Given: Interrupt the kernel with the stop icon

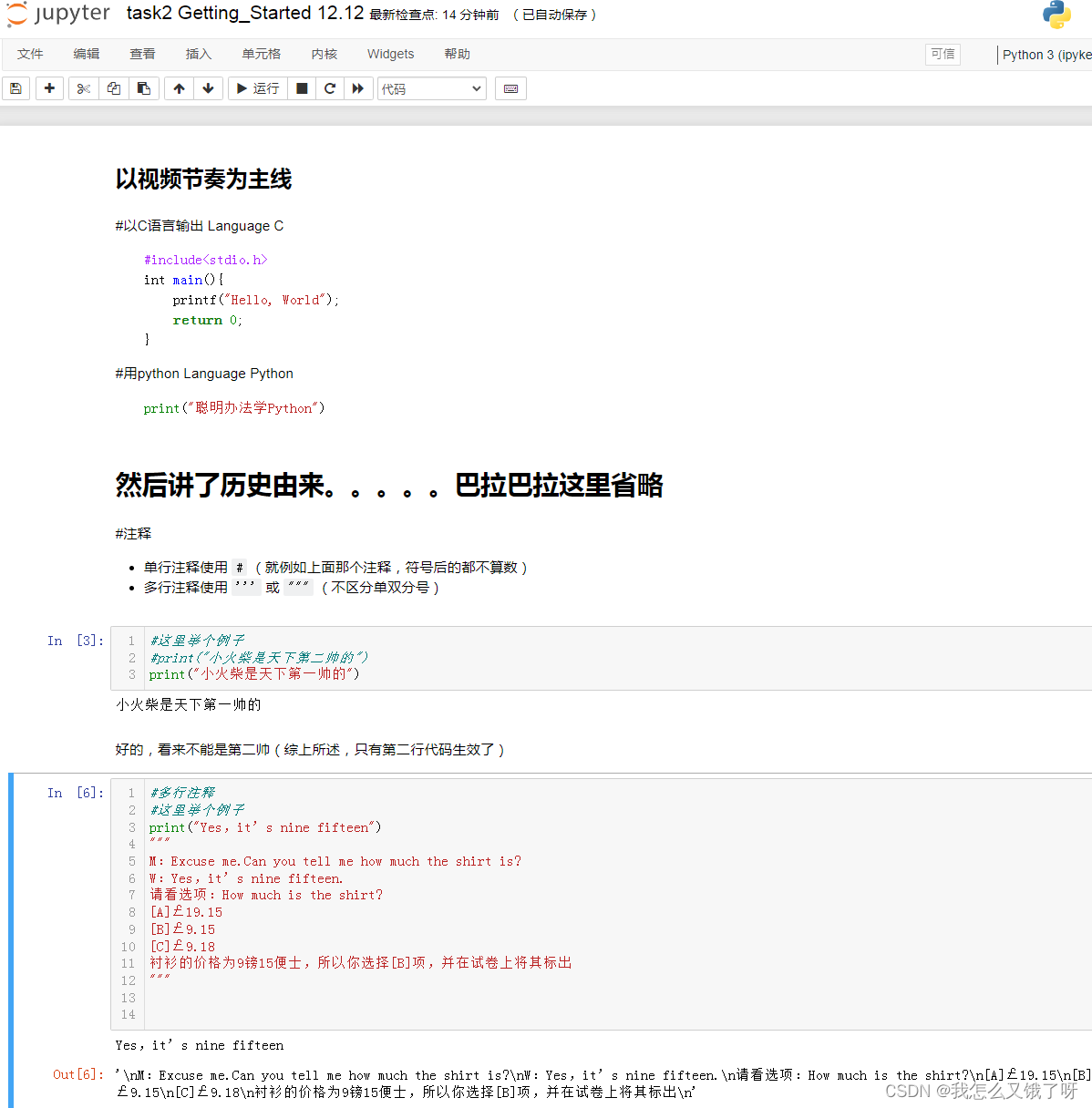Looking at the screenshot, I should [x=302, y=88].
